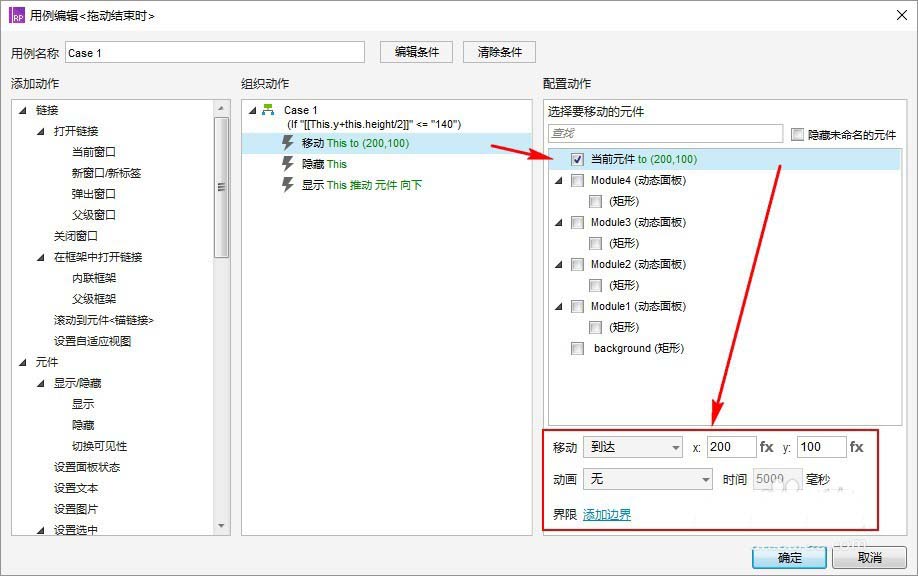The image size is (918, 576).
Task: Click the add-action list scrollbar thumb
Action: [221, 187]
